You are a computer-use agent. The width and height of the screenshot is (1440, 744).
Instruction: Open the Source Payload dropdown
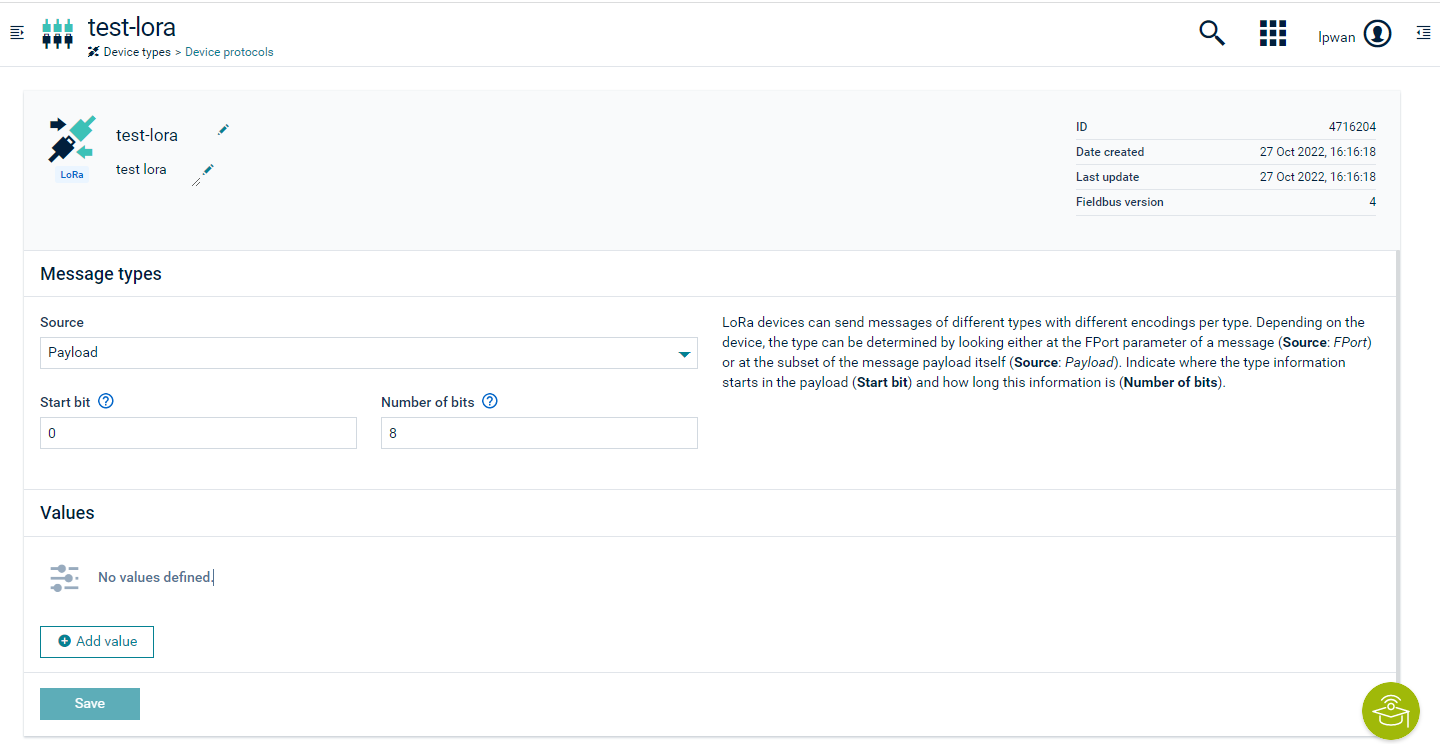click(x=369, y=353)
